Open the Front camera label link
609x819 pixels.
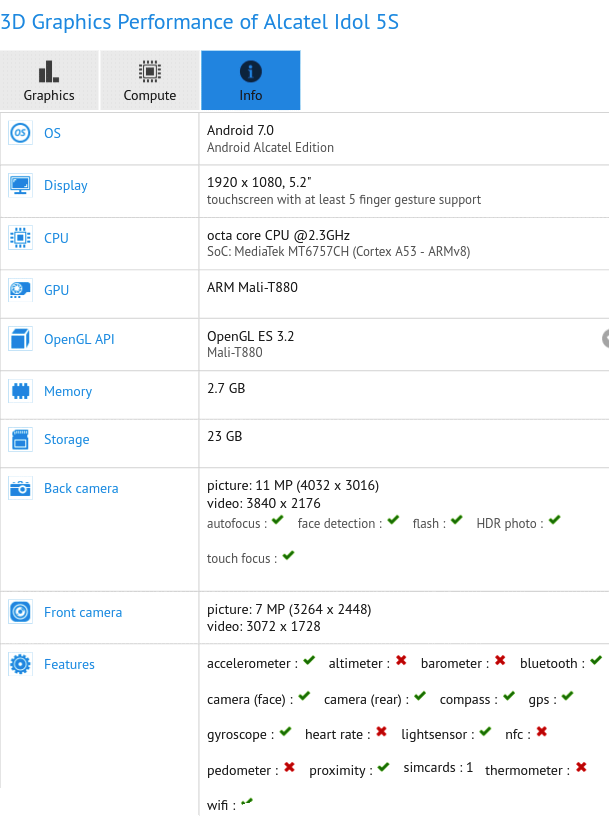pos(83,612)
